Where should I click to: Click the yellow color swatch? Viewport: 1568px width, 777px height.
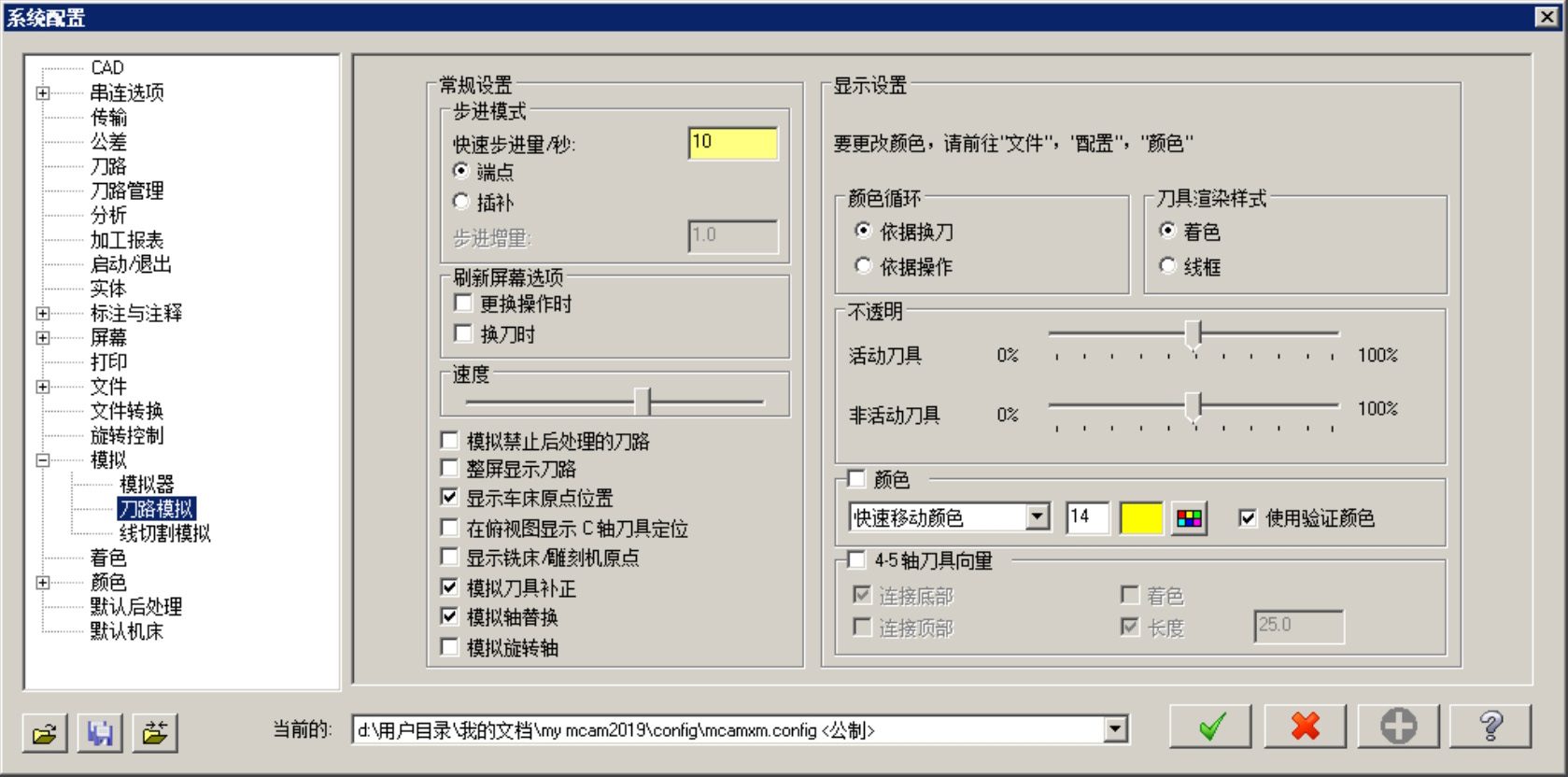pyautogui.click(x=1140, y=518)
